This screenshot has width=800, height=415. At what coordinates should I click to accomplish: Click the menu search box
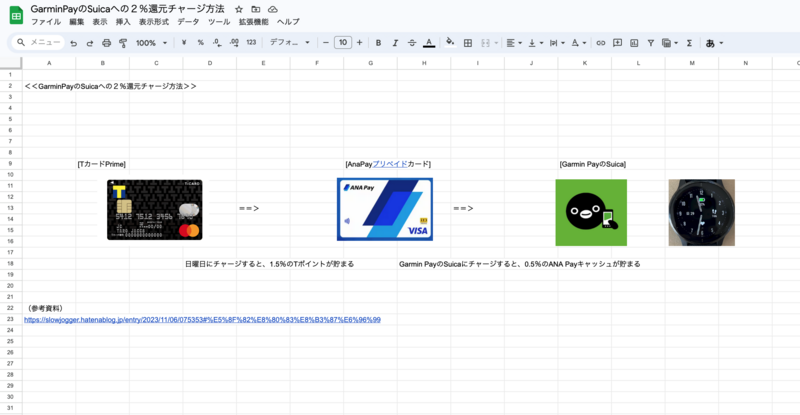[38, 42]
